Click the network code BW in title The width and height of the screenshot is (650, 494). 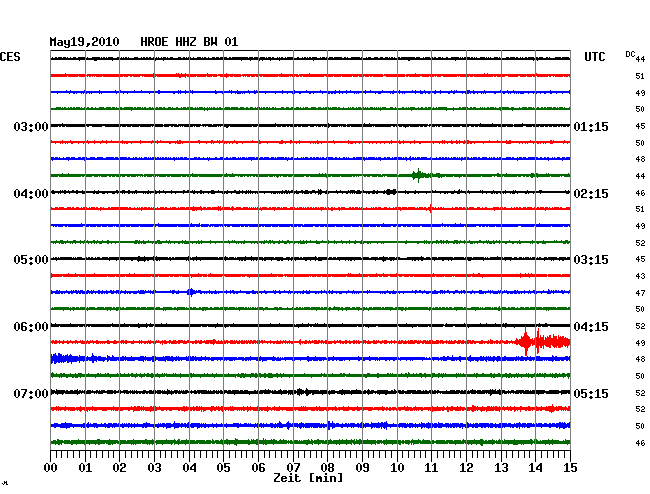[x=210, y=42]
